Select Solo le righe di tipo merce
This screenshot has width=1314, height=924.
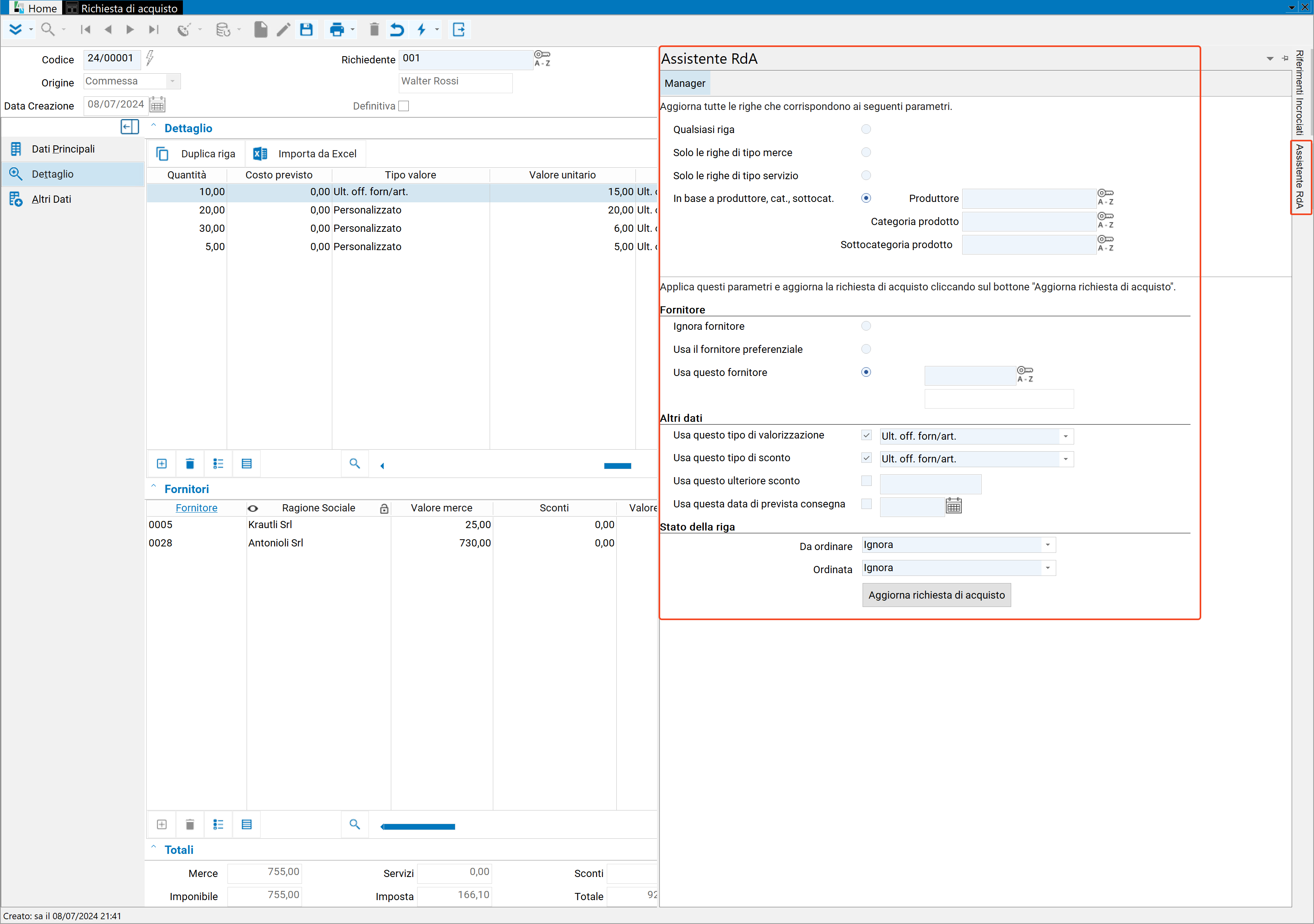pyautogui.click(x=866, y=152)
